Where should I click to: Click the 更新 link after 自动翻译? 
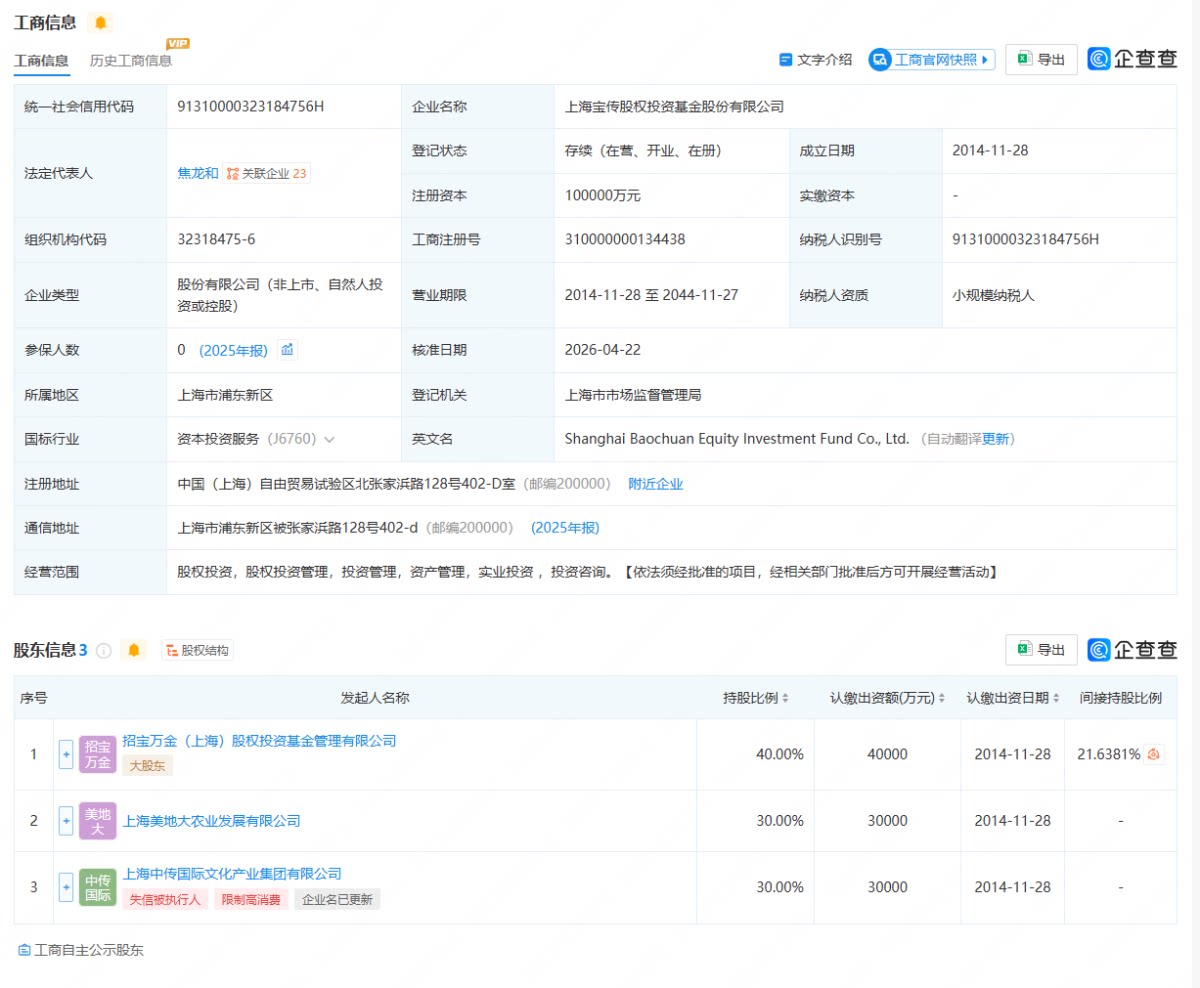tap(996, 439)
